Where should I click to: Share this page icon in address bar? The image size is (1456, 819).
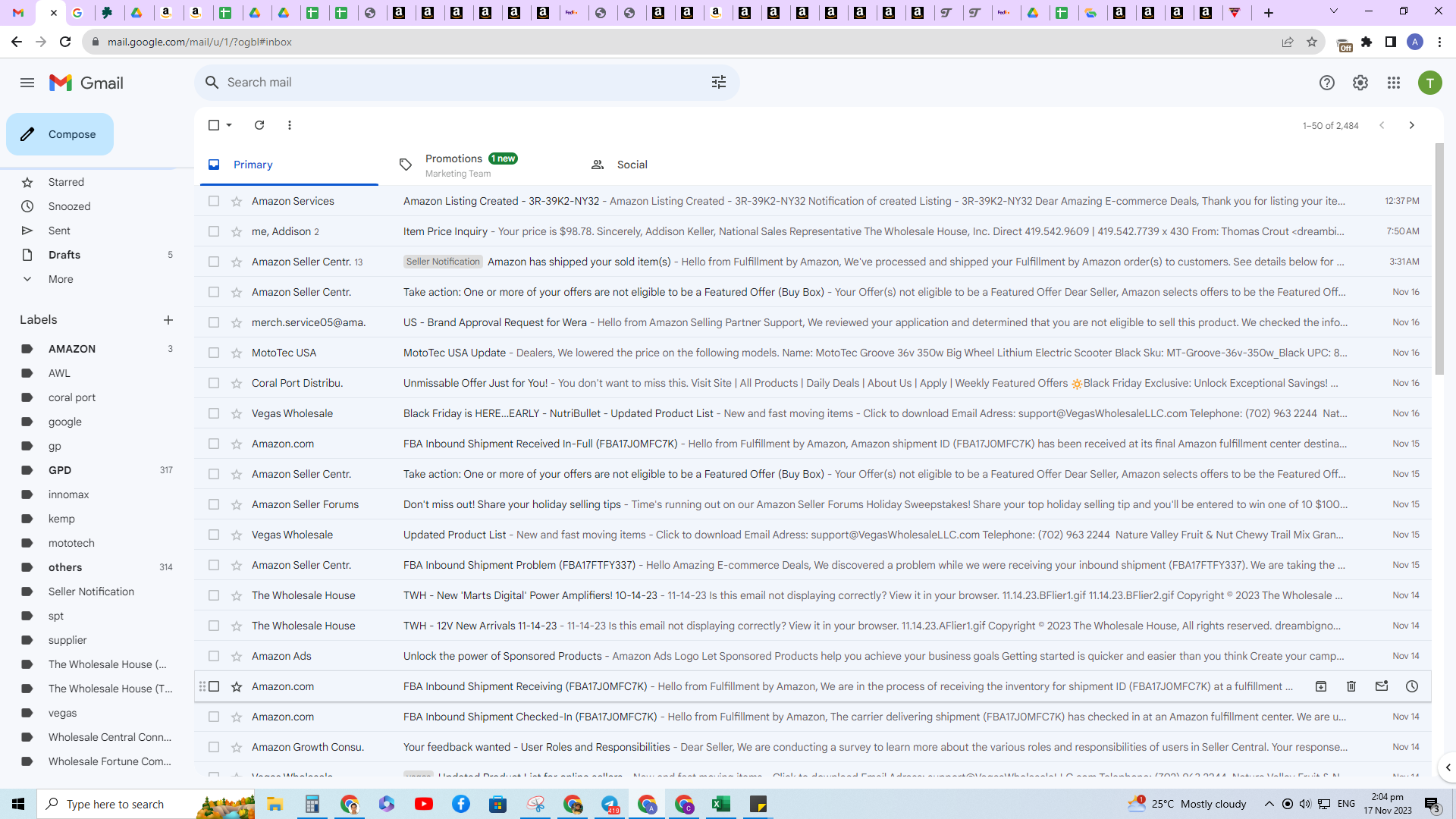1288,42
